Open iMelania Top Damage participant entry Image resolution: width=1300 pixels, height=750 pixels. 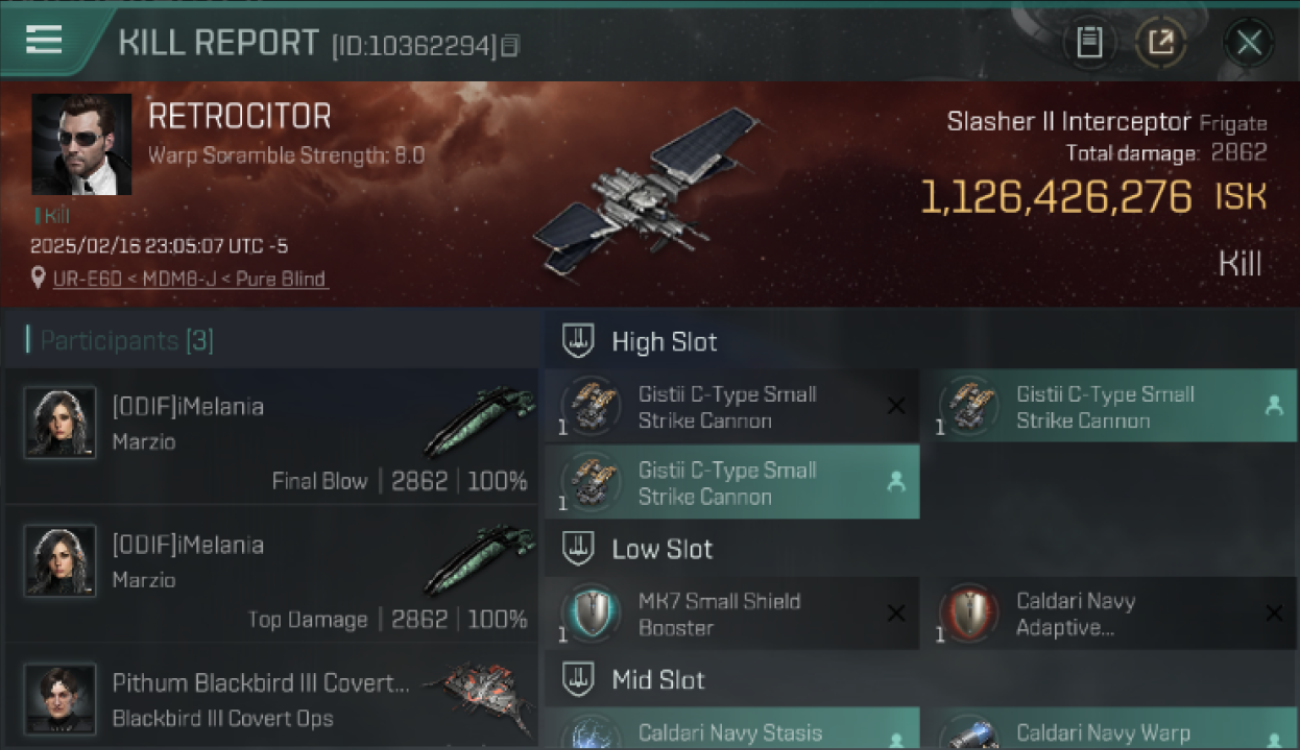tap(271, 574)
